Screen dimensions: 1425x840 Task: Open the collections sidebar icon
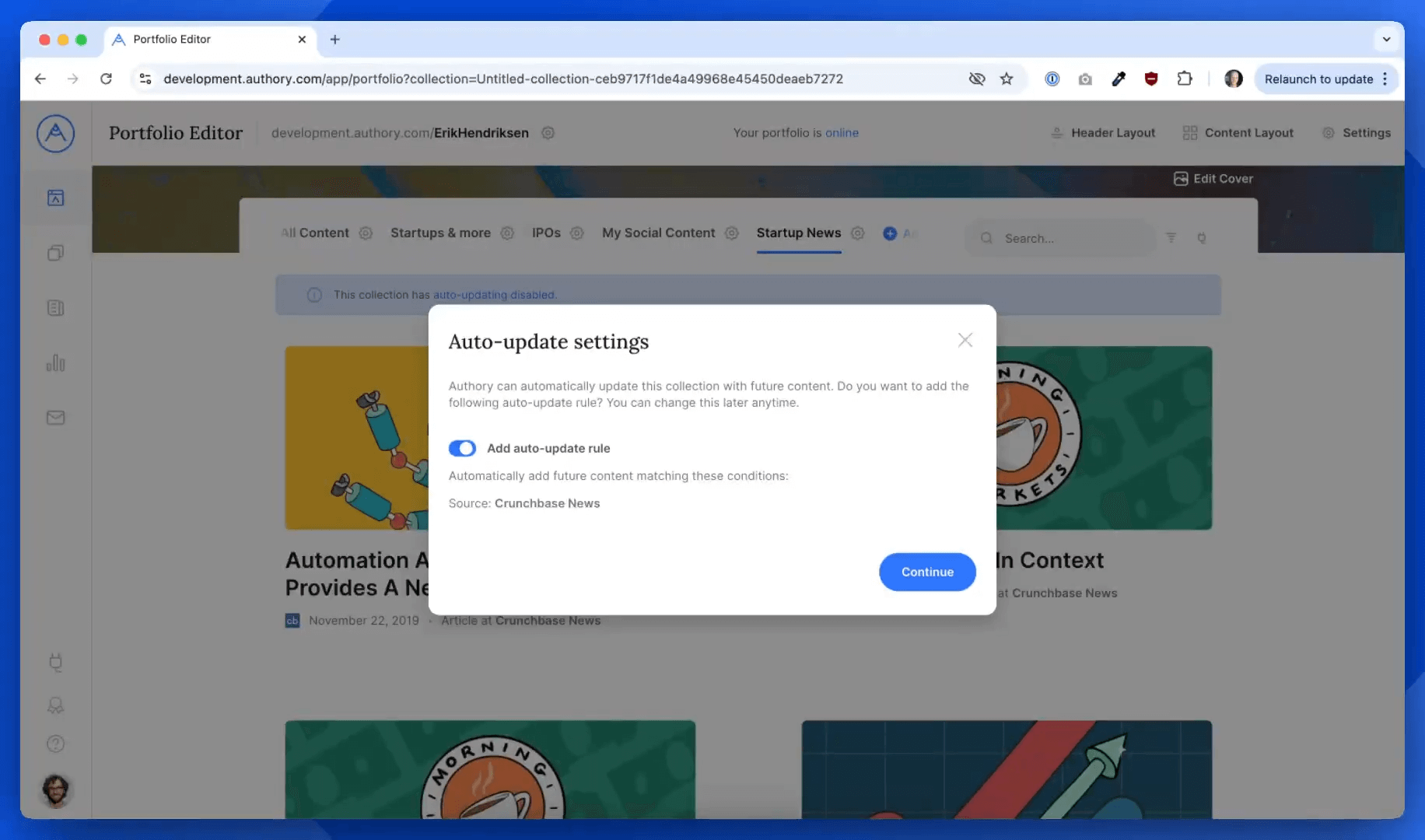tap(55, 253)
